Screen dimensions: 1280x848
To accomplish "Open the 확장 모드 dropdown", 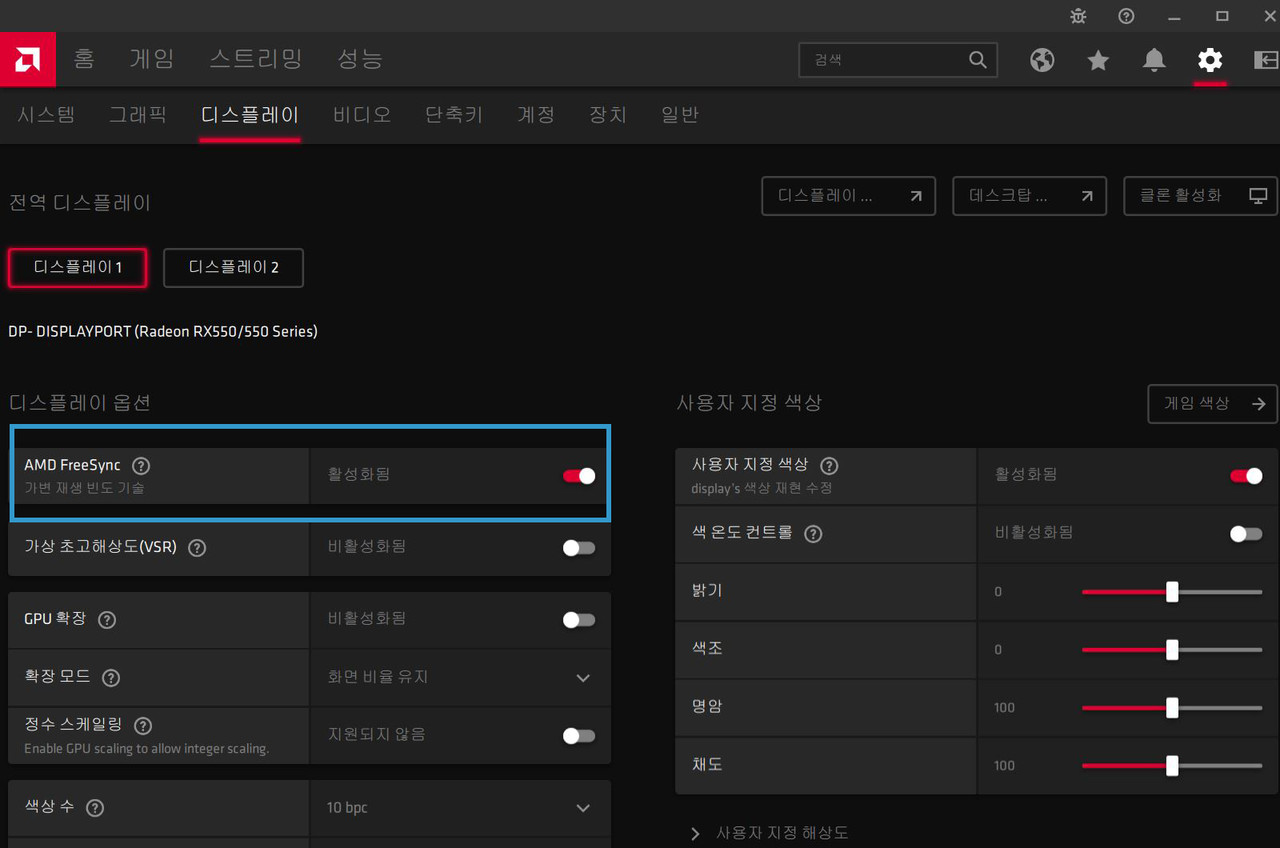I will (x=583, y=678).
